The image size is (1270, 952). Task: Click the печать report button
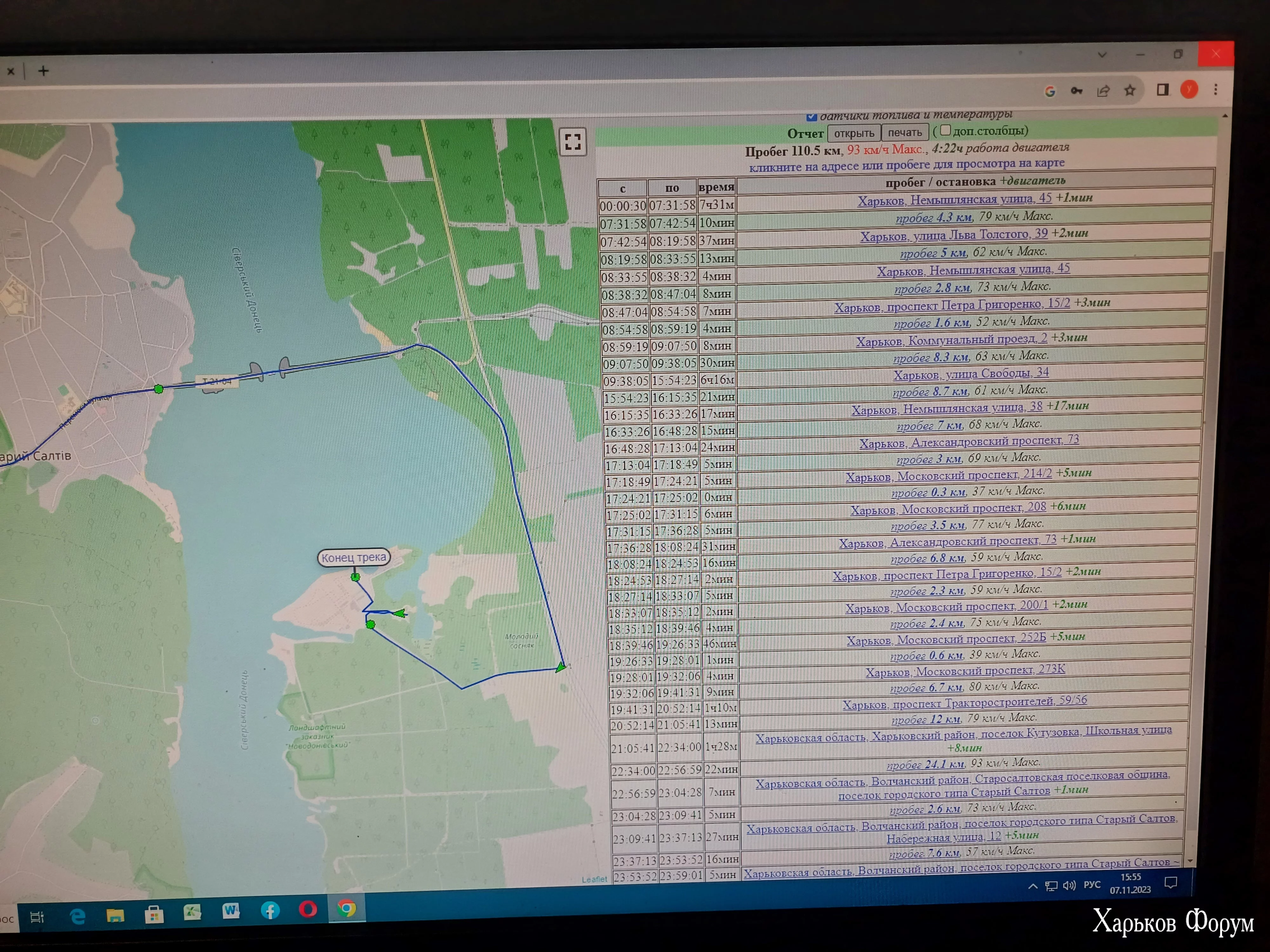click(905, 132)
